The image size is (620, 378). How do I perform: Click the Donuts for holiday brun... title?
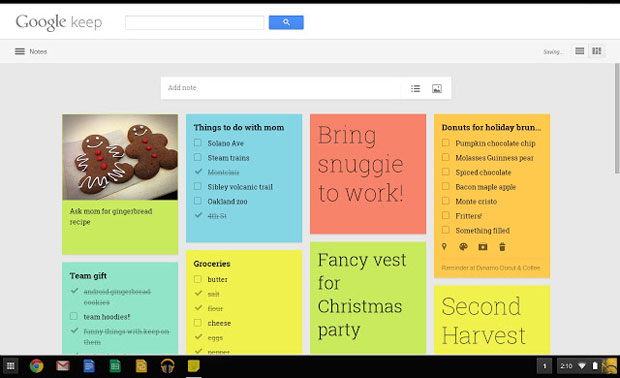coord(491,127)
